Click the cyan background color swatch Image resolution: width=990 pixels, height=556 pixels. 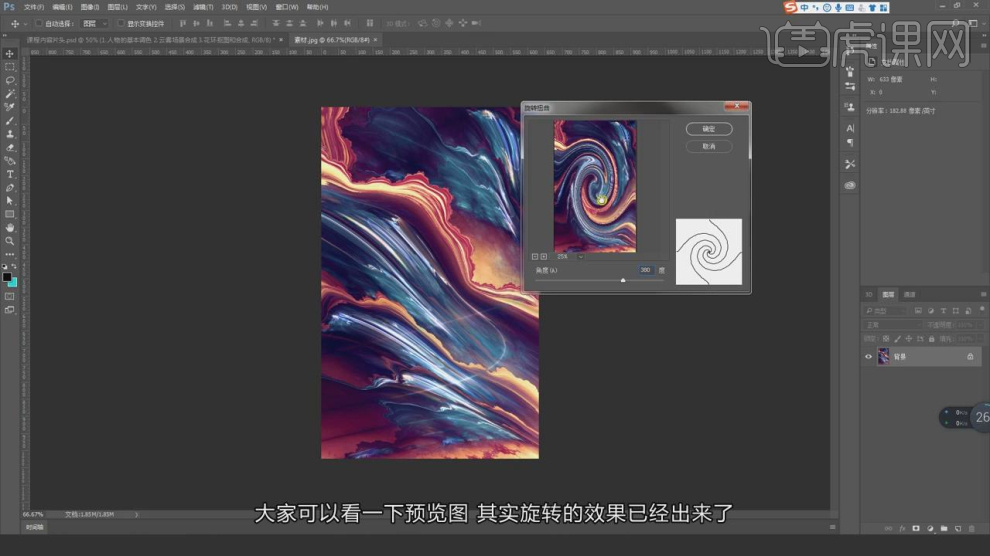(13, 283)
